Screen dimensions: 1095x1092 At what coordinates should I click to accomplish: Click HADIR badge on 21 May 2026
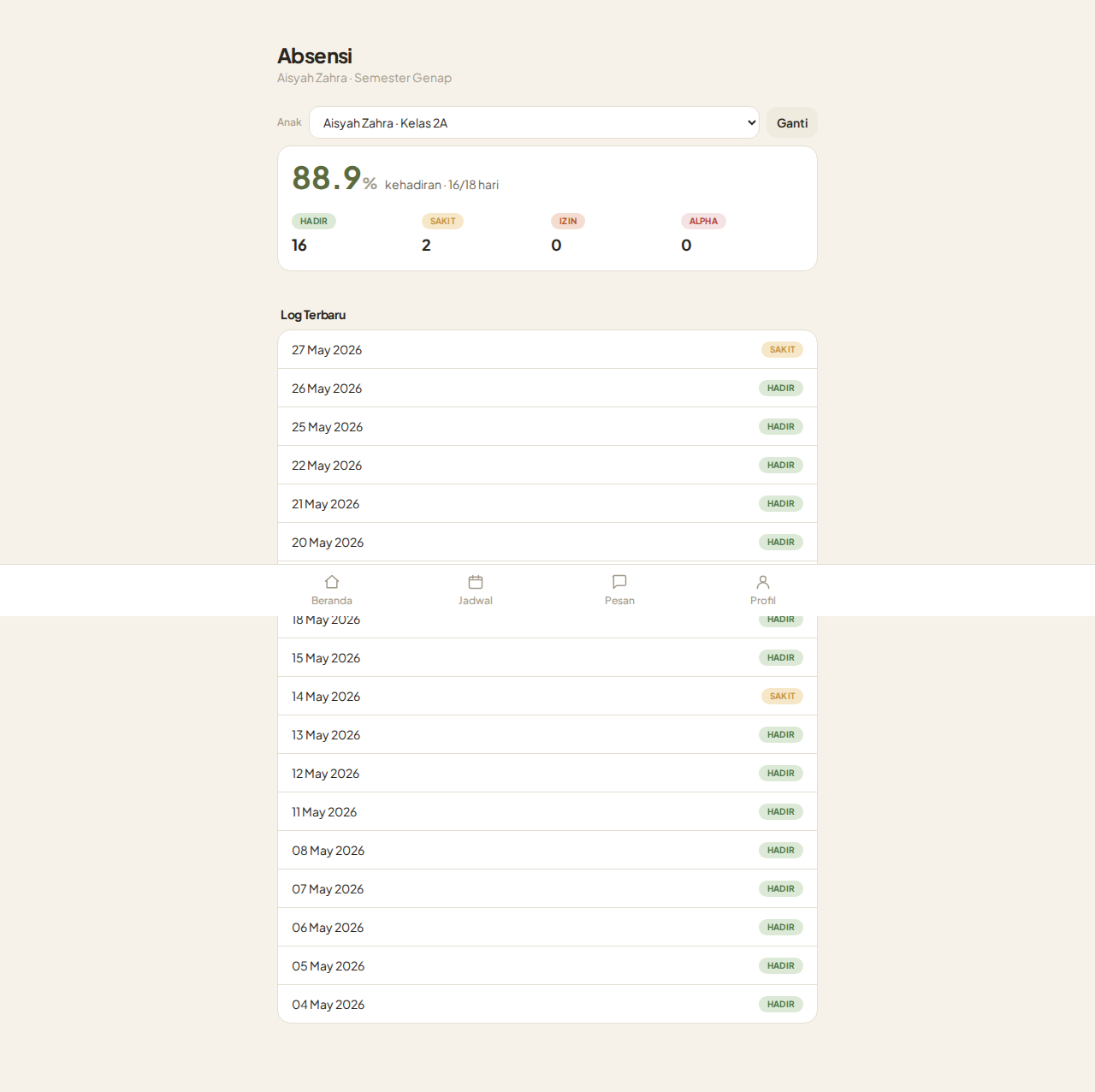click(x=781, y=503)
